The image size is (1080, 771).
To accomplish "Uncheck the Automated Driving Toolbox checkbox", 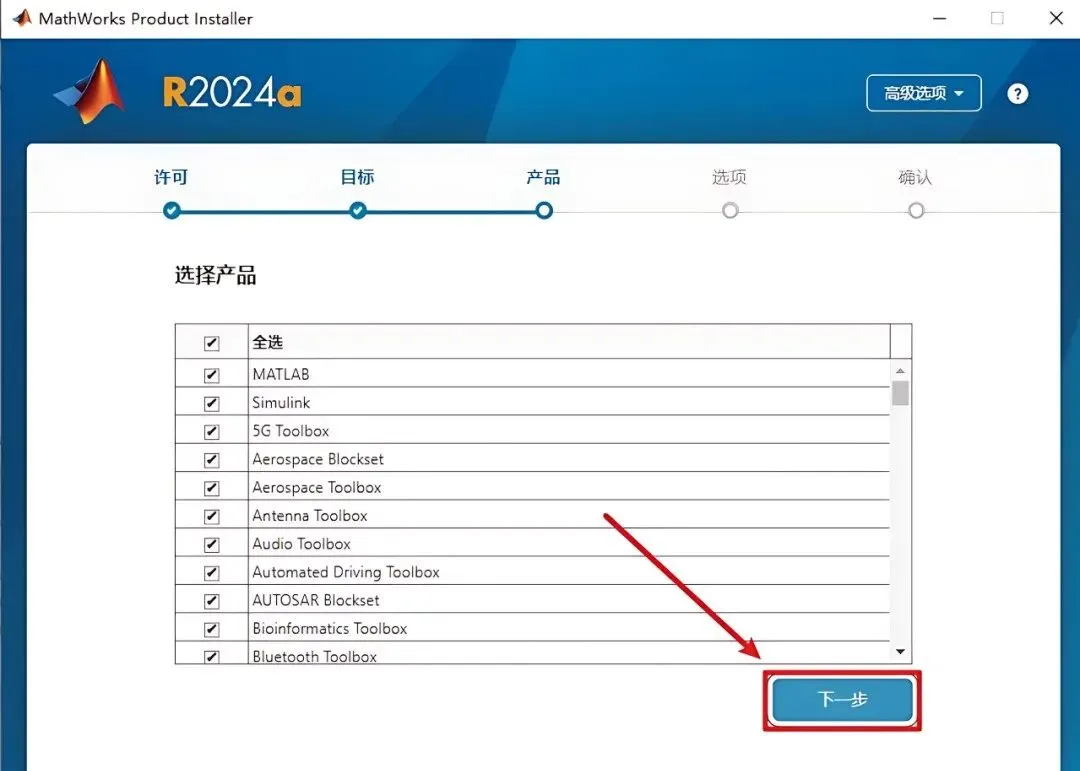I will (x=211, y=573).
